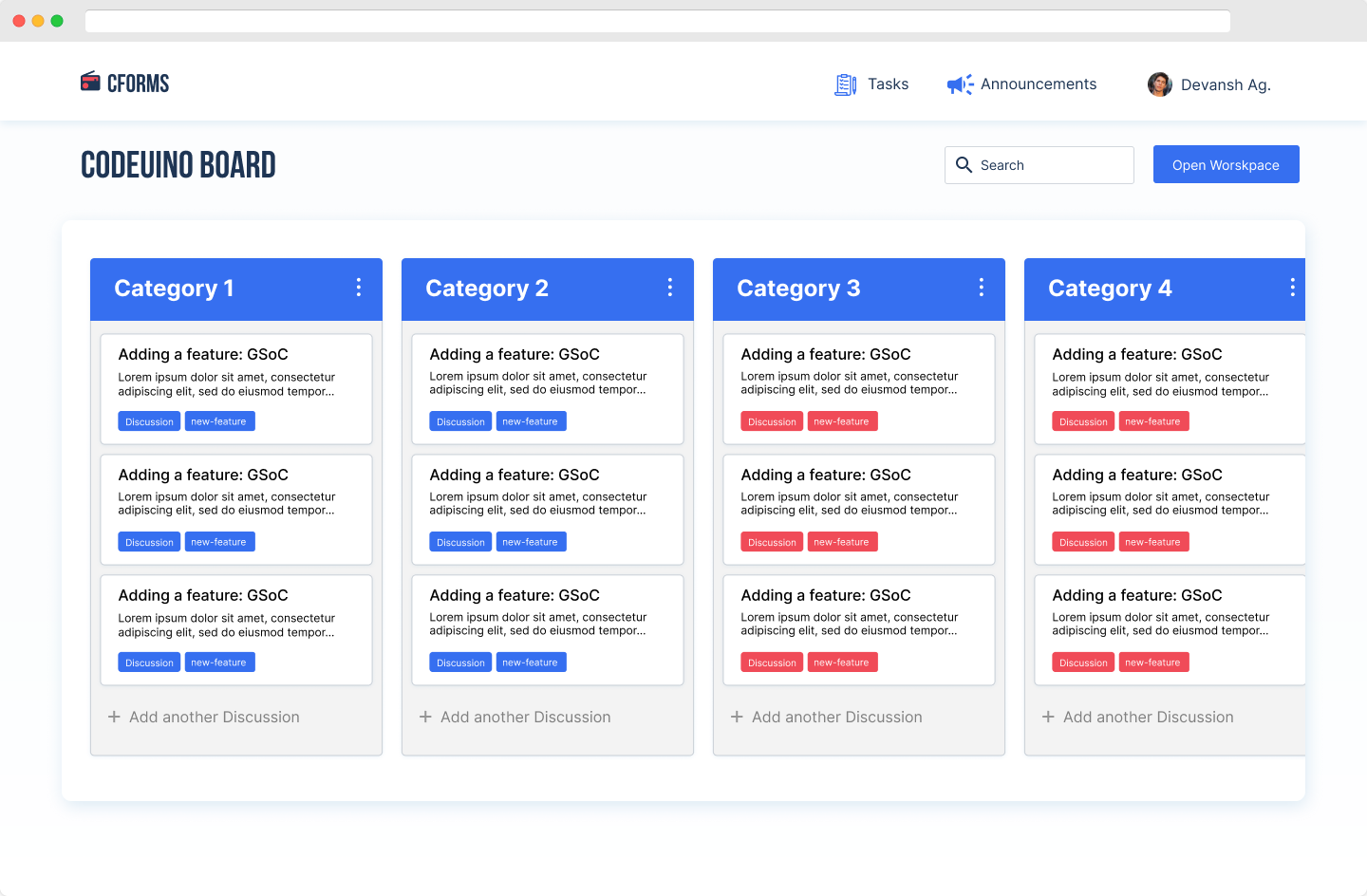Expand Category 3 three-dot options menu
The image size is (1367, 896).
(x=981, y=288)
